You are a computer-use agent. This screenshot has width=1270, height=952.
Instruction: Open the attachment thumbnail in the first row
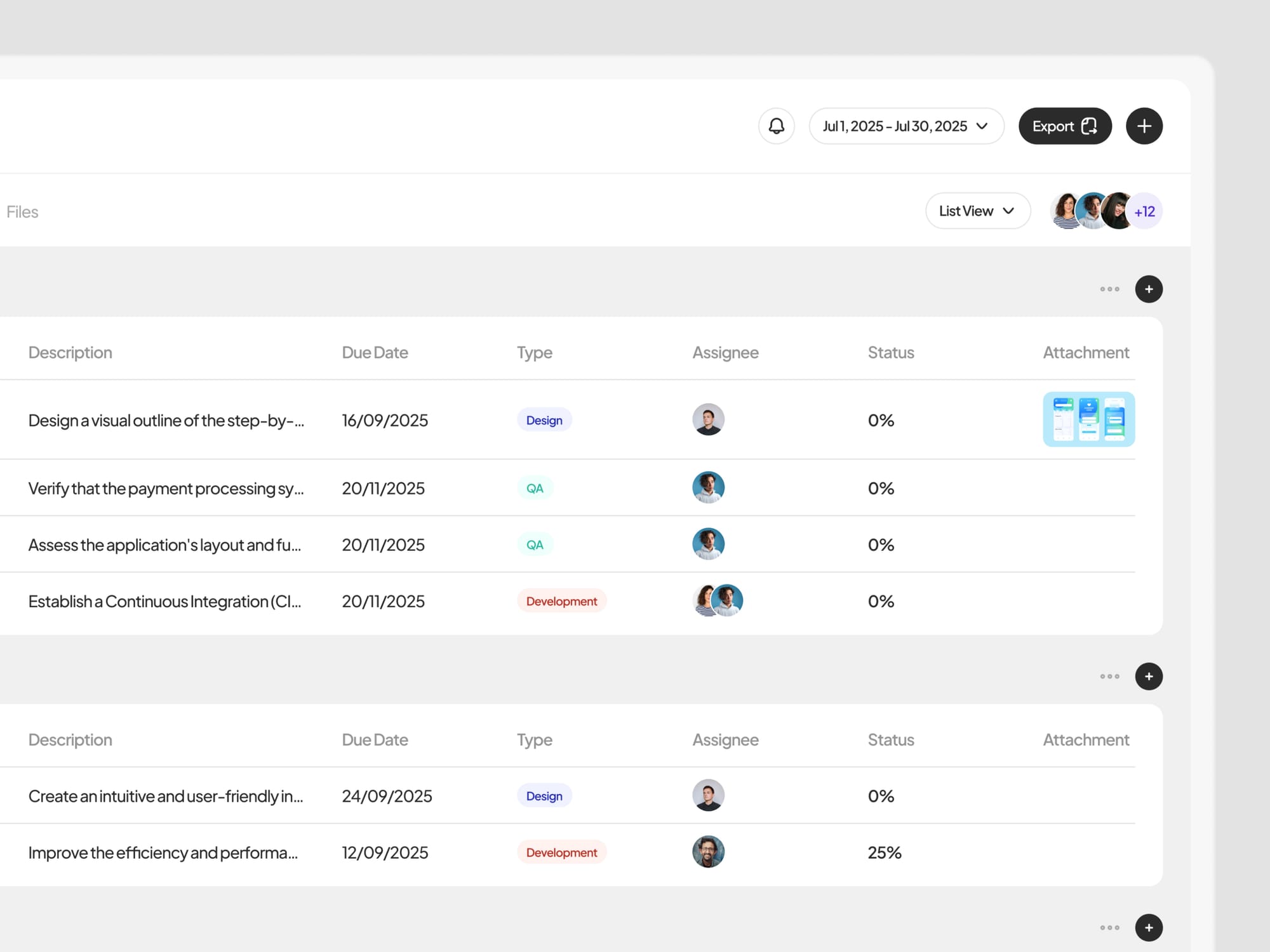[x=1088, y=420]
